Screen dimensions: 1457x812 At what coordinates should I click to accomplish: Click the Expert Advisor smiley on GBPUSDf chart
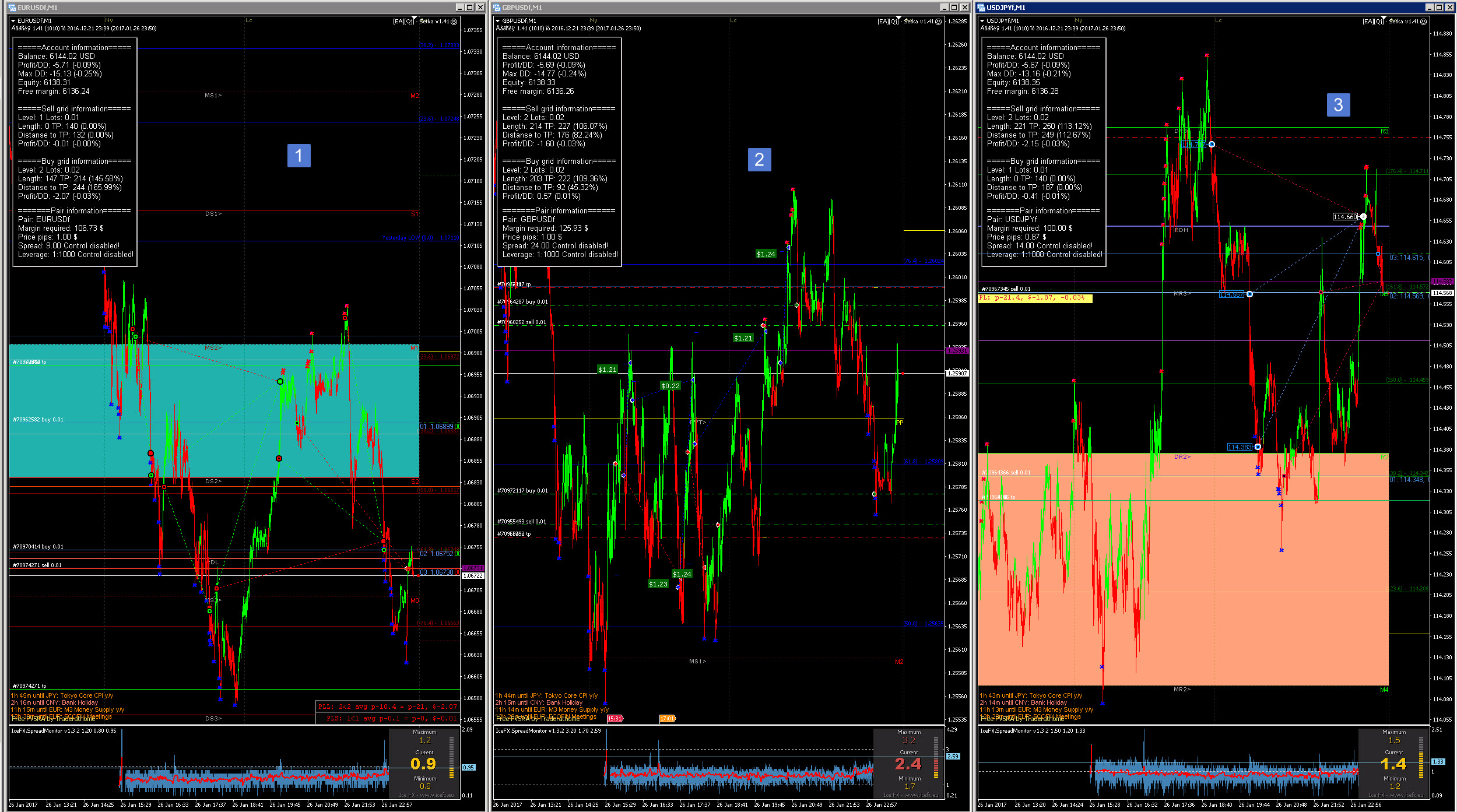[938, 22]
